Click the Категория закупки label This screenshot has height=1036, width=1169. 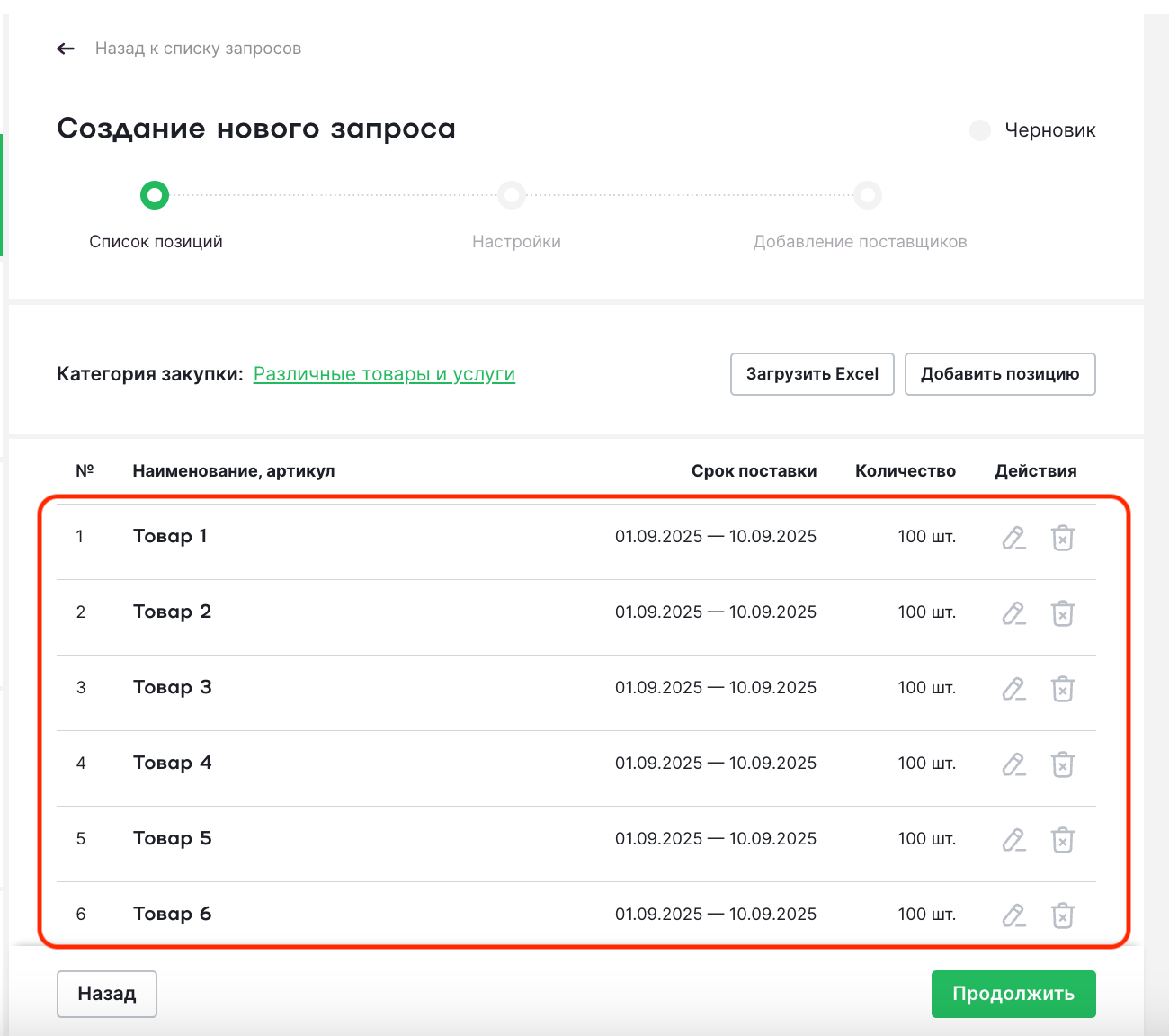(x=150, y=374)
